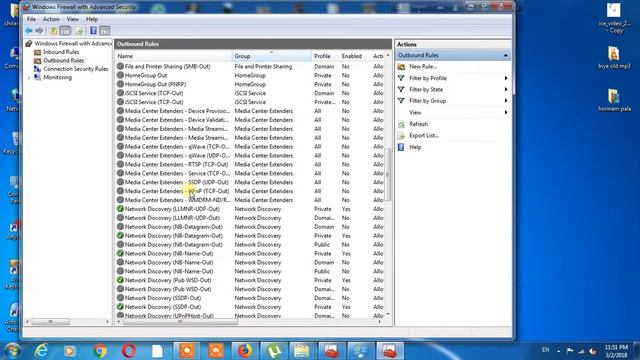The image size is (640, 360).
Task: Collapse the Outbound Rules actions section
Action: [506, 55]
